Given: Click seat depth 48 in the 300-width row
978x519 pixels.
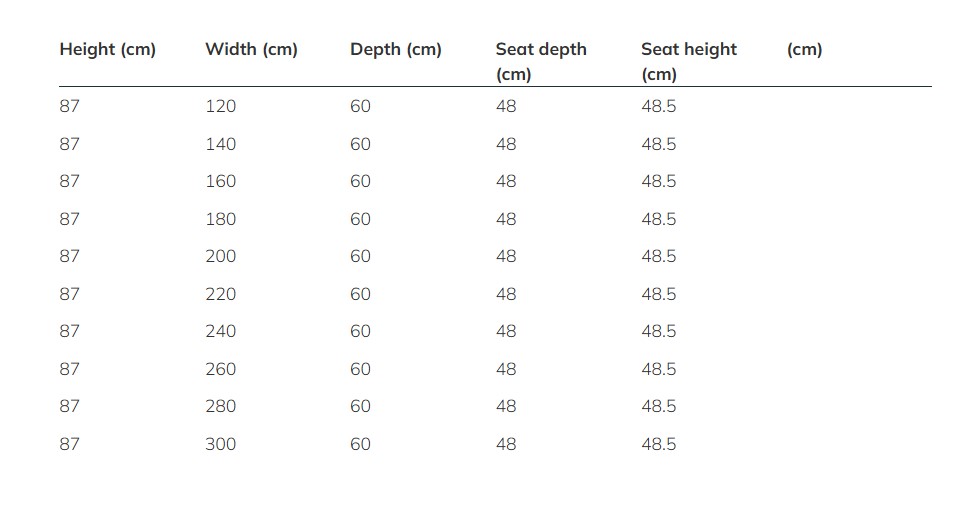Looking at the screenshot, I should (506, 444).
